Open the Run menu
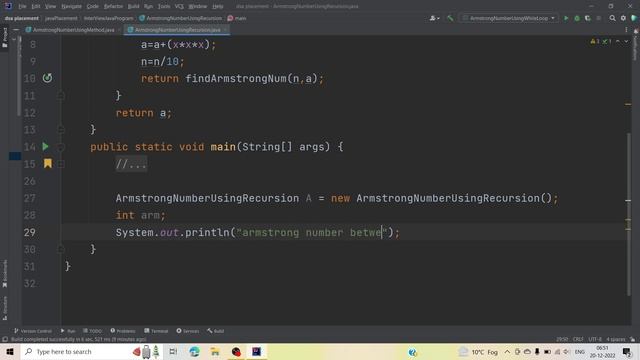This screenshot has height=360, width=640. (148, 6)
